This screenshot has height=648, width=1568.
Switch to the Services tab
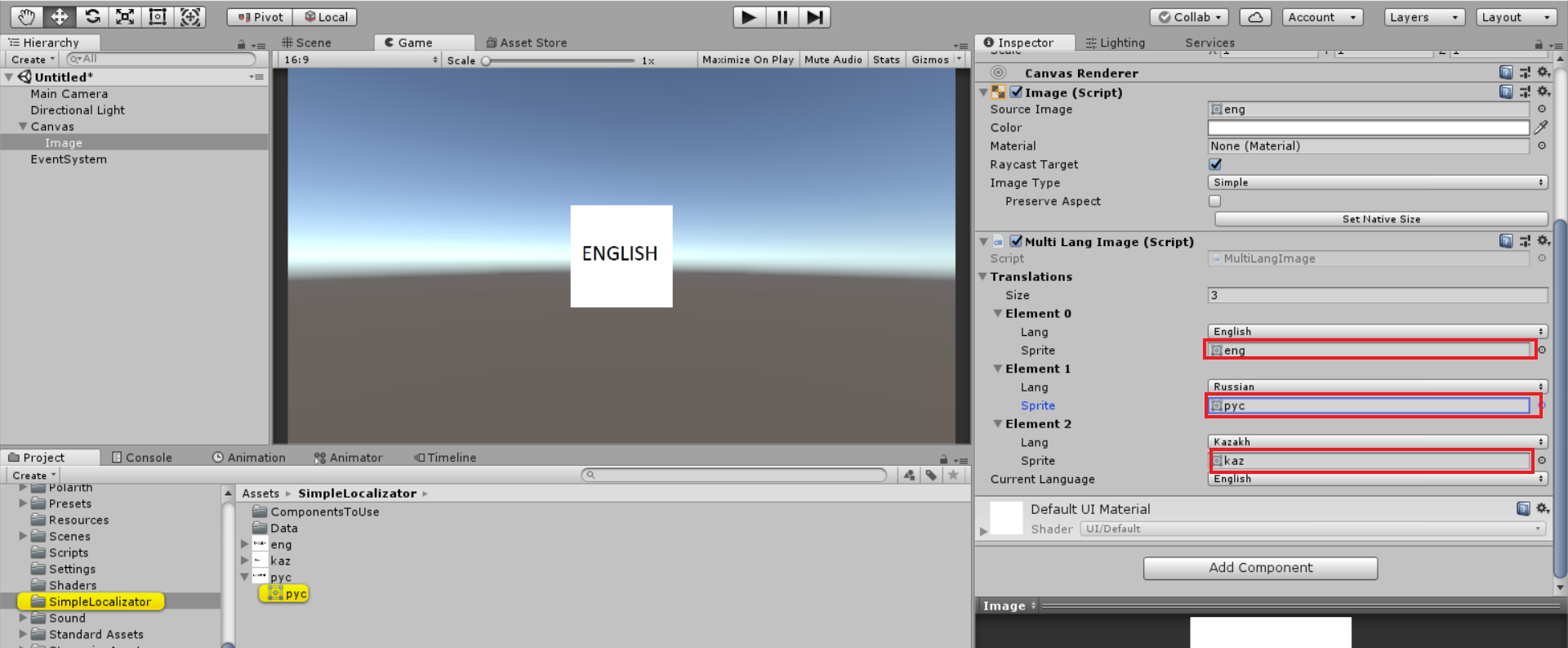pos(1209,42)
